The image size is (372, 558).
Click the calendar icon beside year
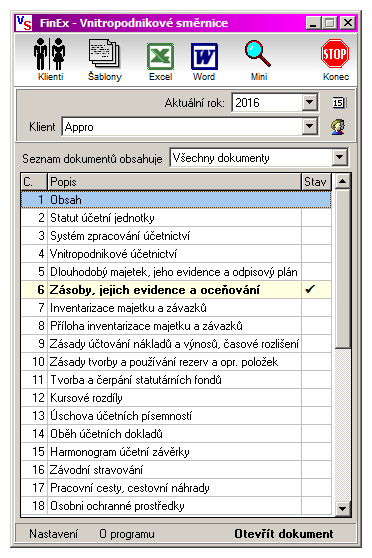(339, 103)
